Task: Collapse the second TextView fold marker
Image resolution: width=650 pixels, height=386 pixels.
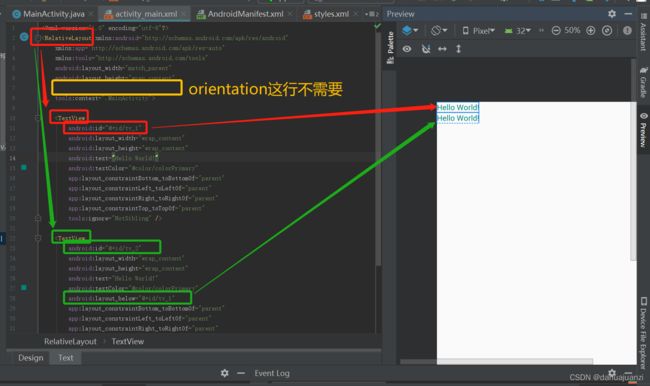Action: pyautogui.click(x=38, y=238)
